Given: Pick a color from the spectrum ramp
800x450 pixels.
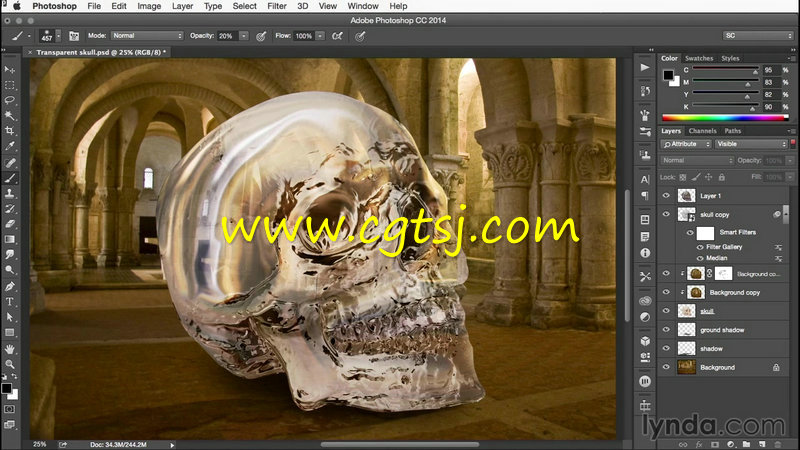Looking at the screenshot, I should 725,118.
